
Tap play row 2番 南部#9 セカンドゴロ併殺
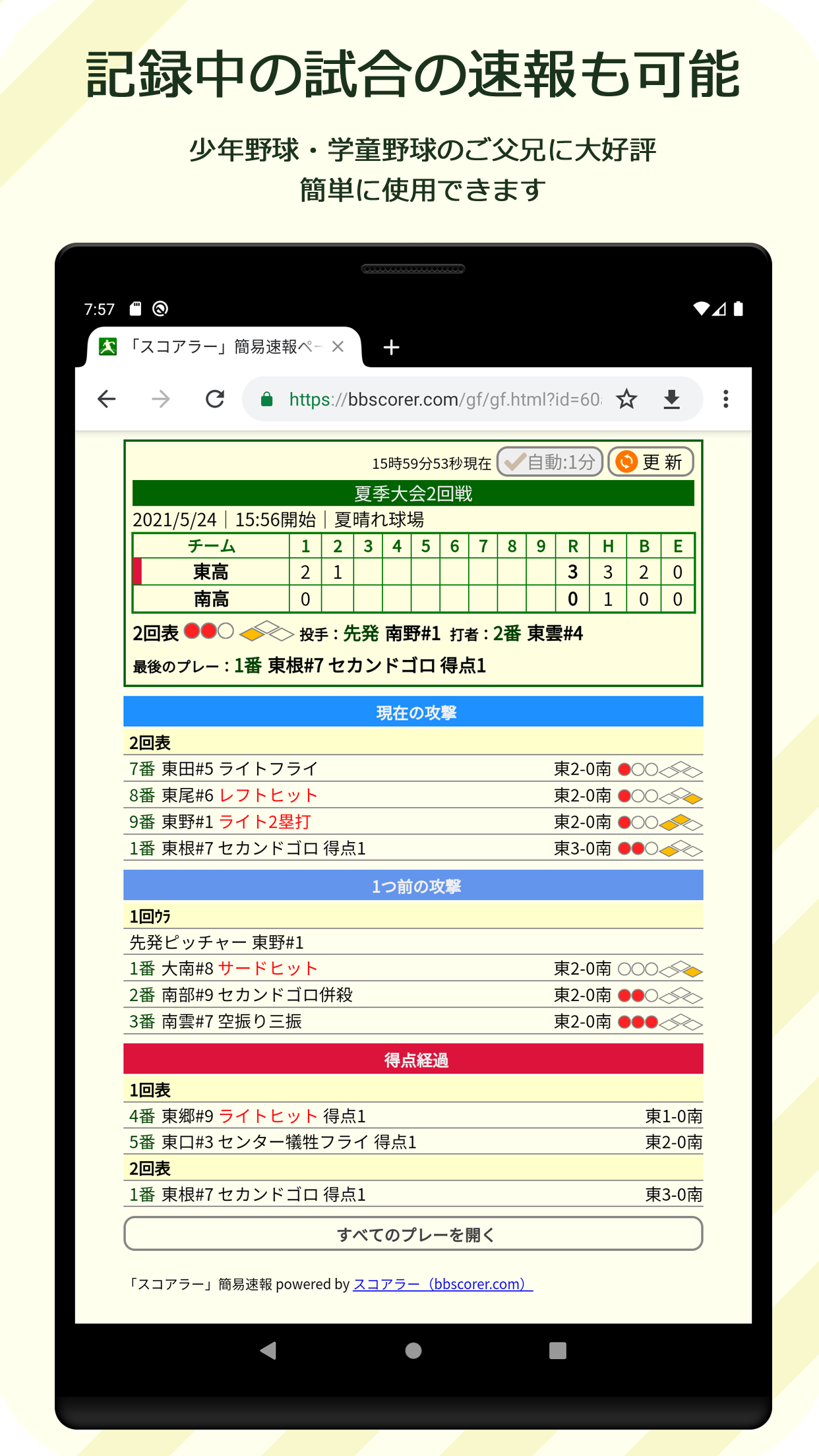pos(413,994)
